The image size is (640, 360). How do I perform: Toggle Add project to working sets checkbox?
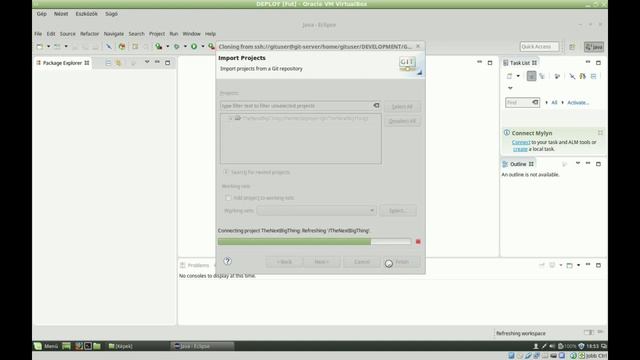tap(228, 198)
